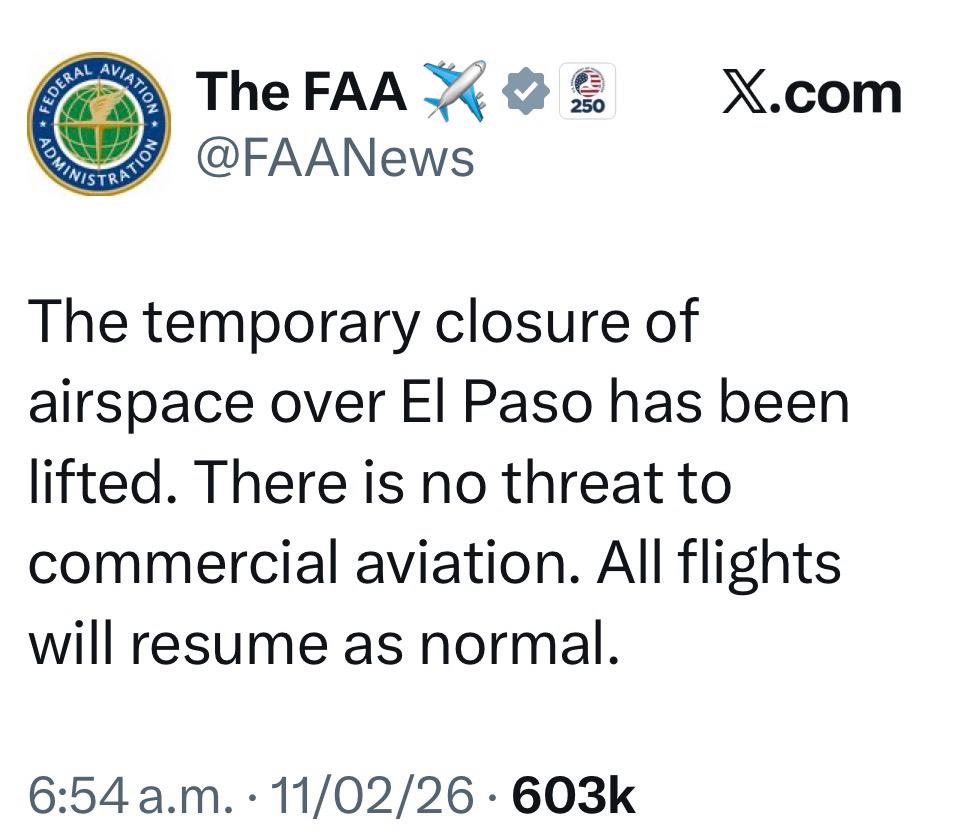Click the airplane emoji beside The FAA

pos(454,91)
